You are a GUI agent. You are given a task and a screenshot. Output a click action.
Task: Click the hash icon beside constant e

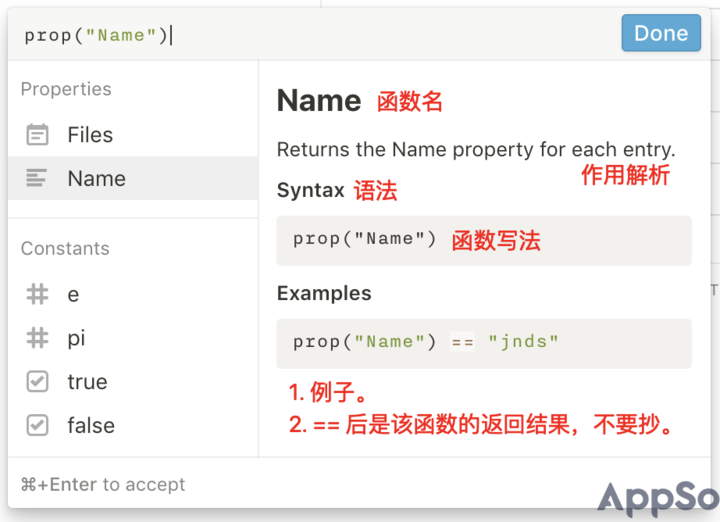[x=37, y=294]
